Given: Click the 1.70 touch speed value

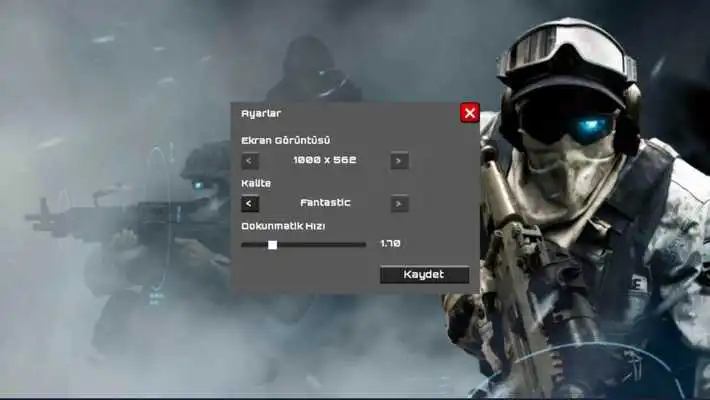Looking at the screenshot, I should (x=390, y=244).
